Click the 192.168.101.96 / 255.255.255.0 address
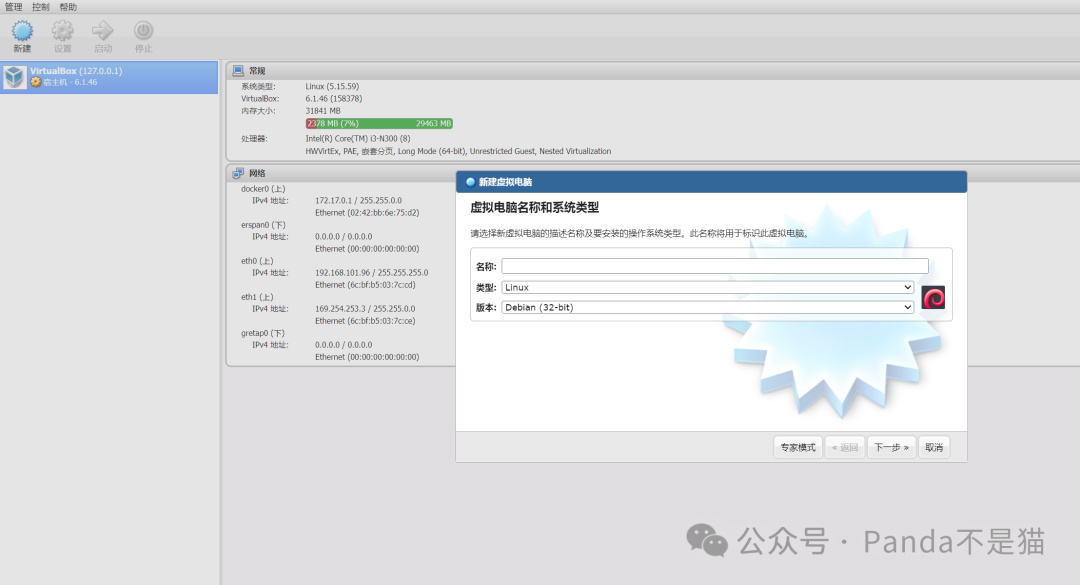Image resolution: width=1080 pixels, height=585 pixels. click(371, 273)
